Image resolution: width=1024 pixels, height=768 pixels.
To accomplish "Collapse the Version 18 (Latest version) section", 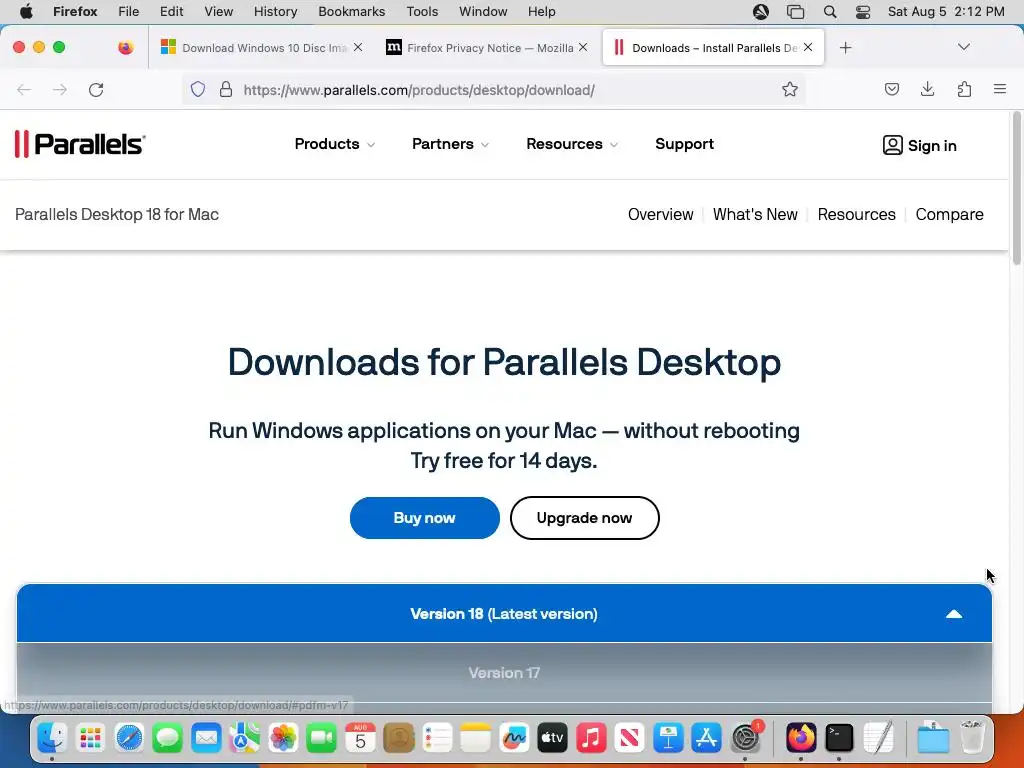I will (x=504, y=613).
